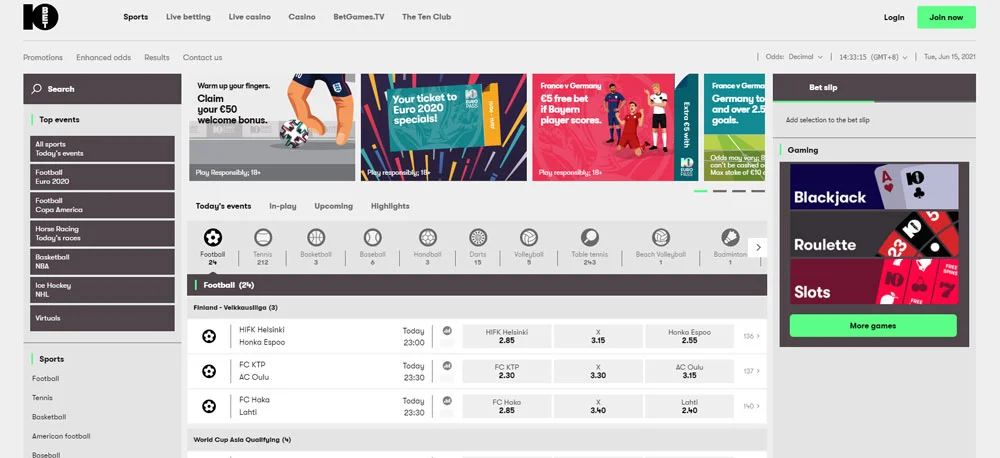Image resolution: width=1000 pixels, height=458 pixels.
Task: Click the Login link
Action: (894, 17)
